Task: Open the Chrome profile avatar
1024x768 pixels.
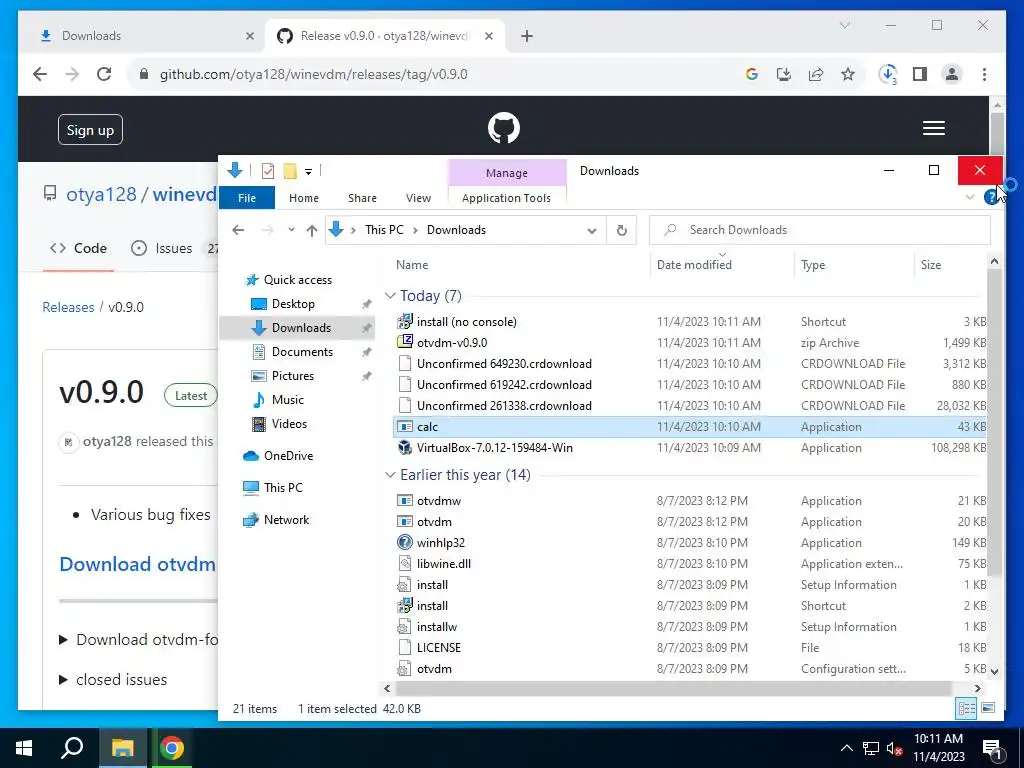Action: coord(952,74)
